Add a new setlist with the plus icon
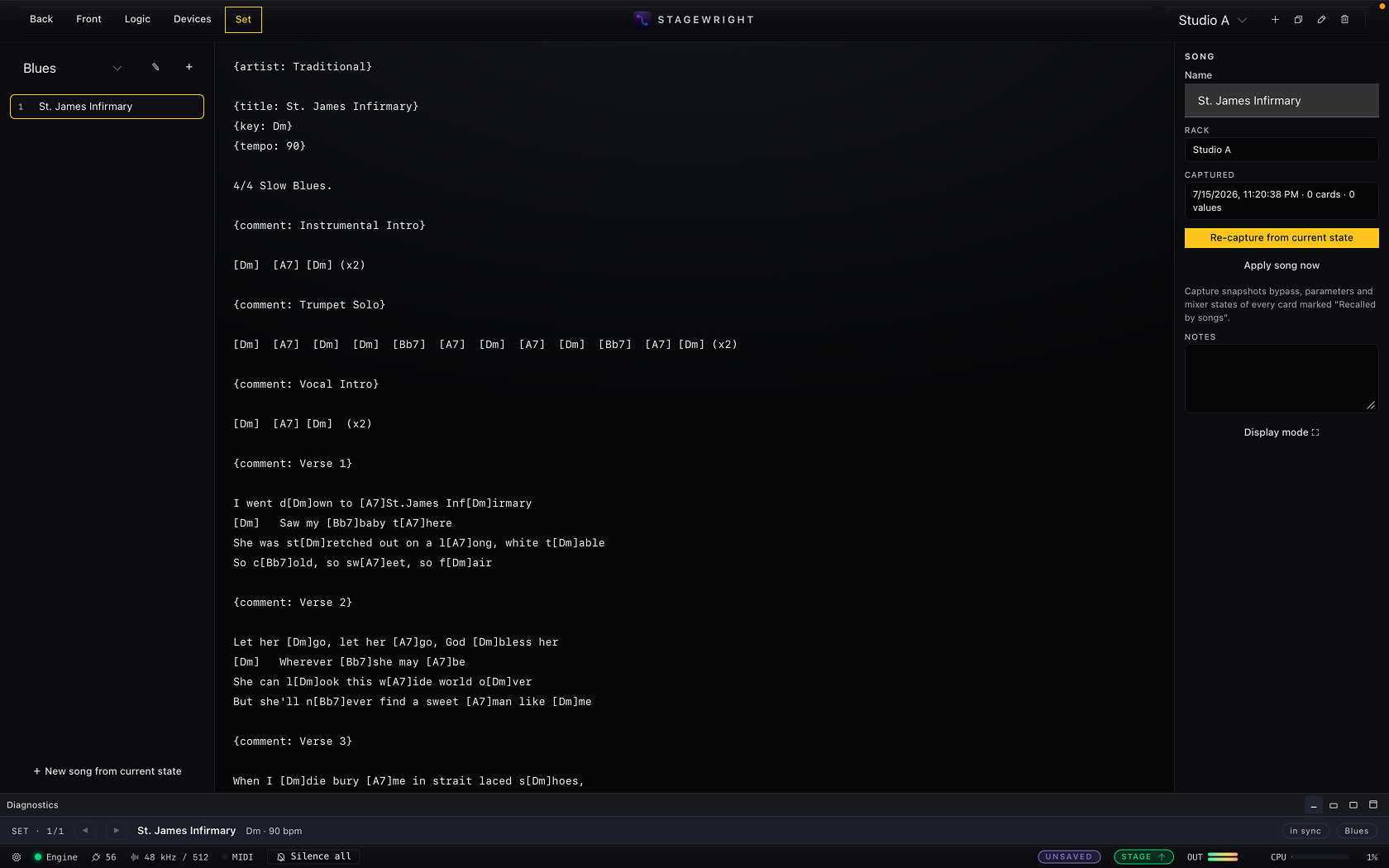Image resolution: width=1389 pixels, height=868 pixels. click(189, 67)
